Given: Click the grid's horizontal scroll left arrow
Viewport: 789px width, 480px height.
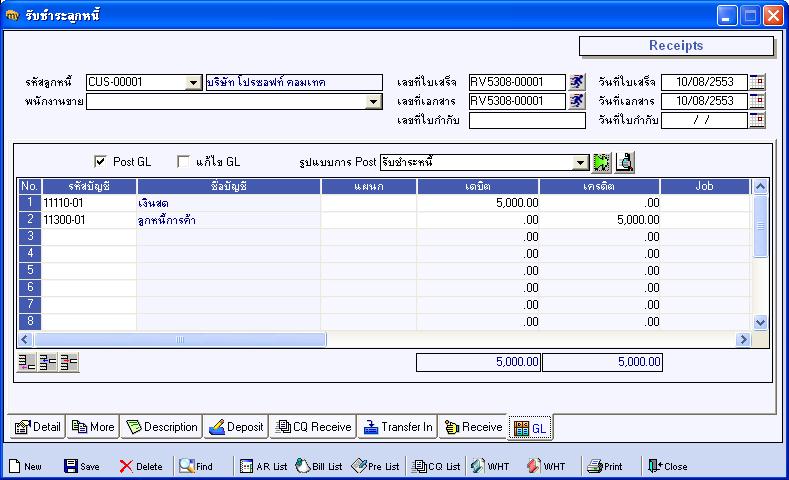Looking at the screenshot, I should (x=25, y=340).
